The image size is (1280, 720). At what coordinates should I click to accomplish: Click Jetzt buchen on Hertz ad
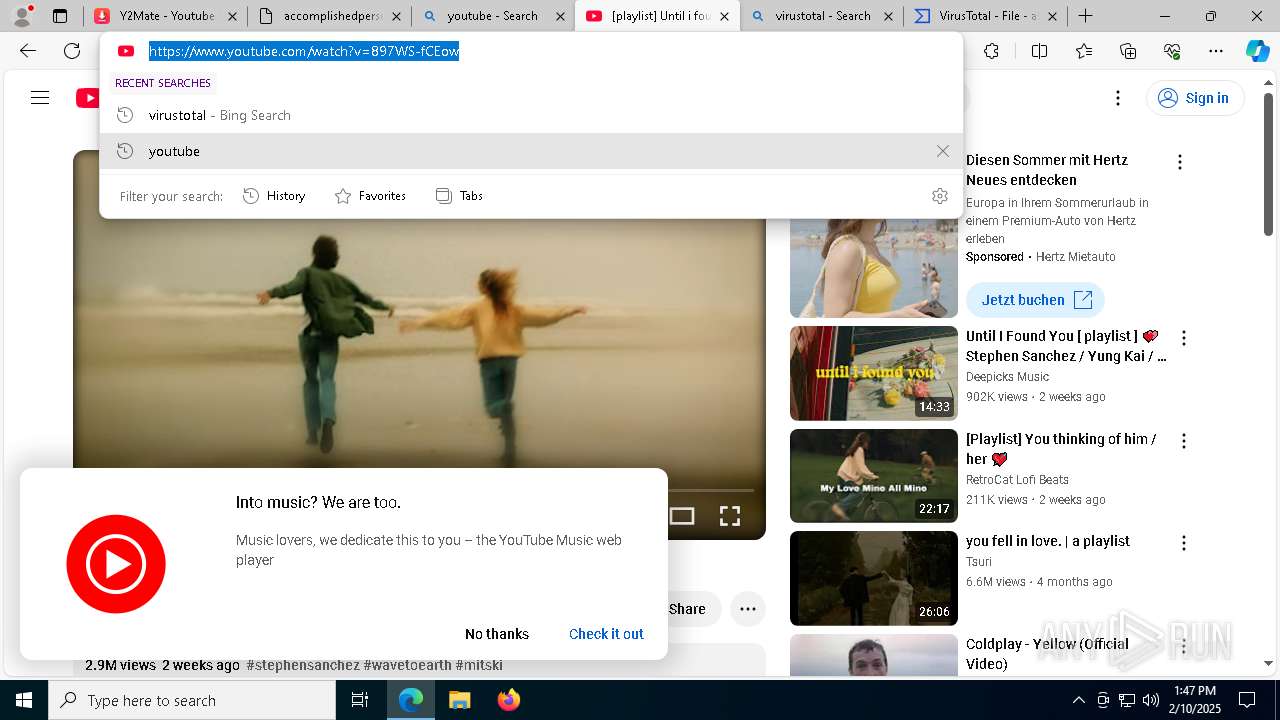1035,300
